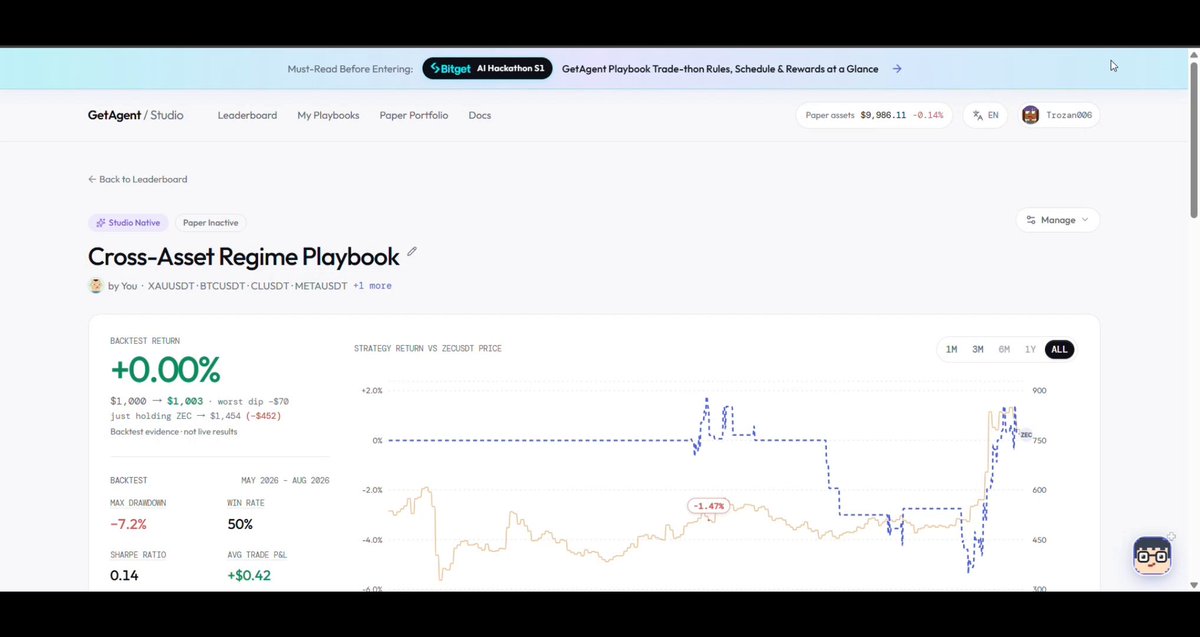The height and width of the screenshot is (637, 1200).
Task: Click the 50% win rate value
Action: 240,524
